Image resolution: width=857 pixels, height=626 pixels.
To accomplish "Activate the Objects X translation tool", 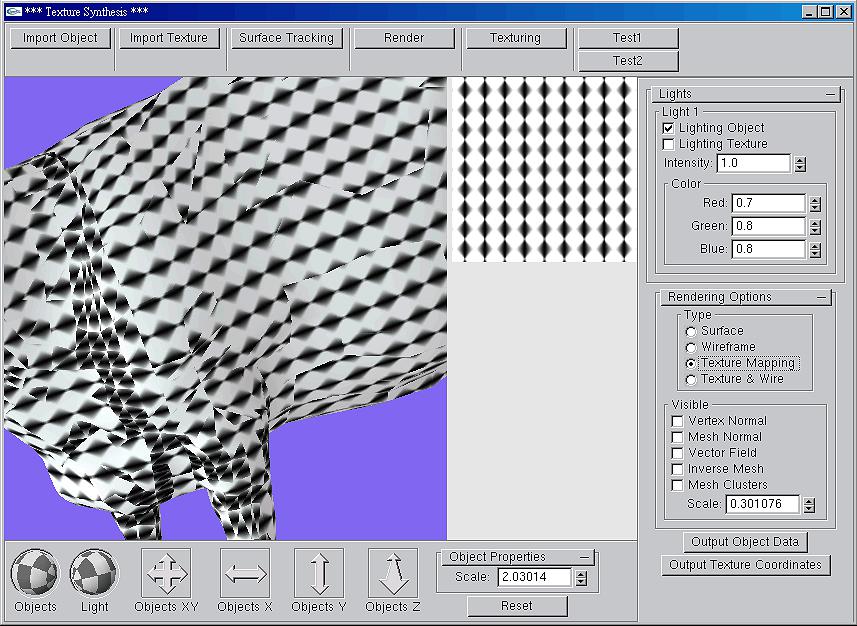I will (243, 575).
